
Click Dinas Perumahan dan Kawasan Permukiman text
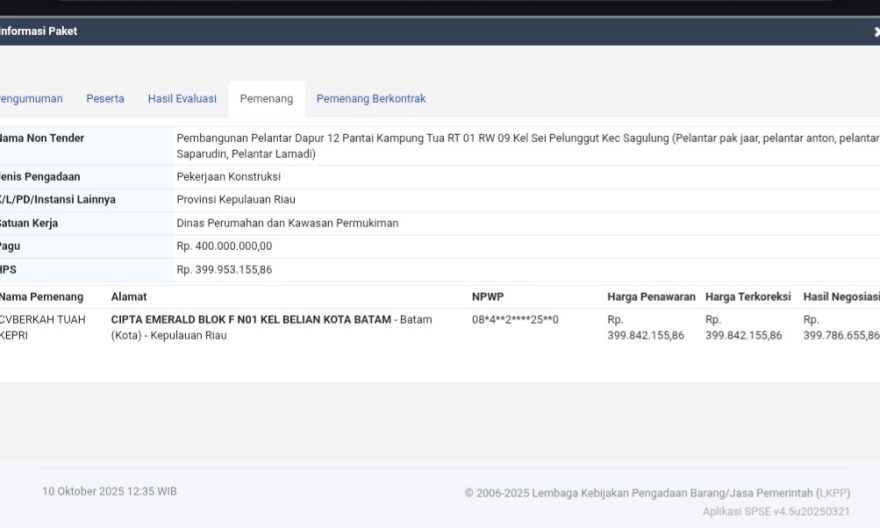tap(287, 223)
